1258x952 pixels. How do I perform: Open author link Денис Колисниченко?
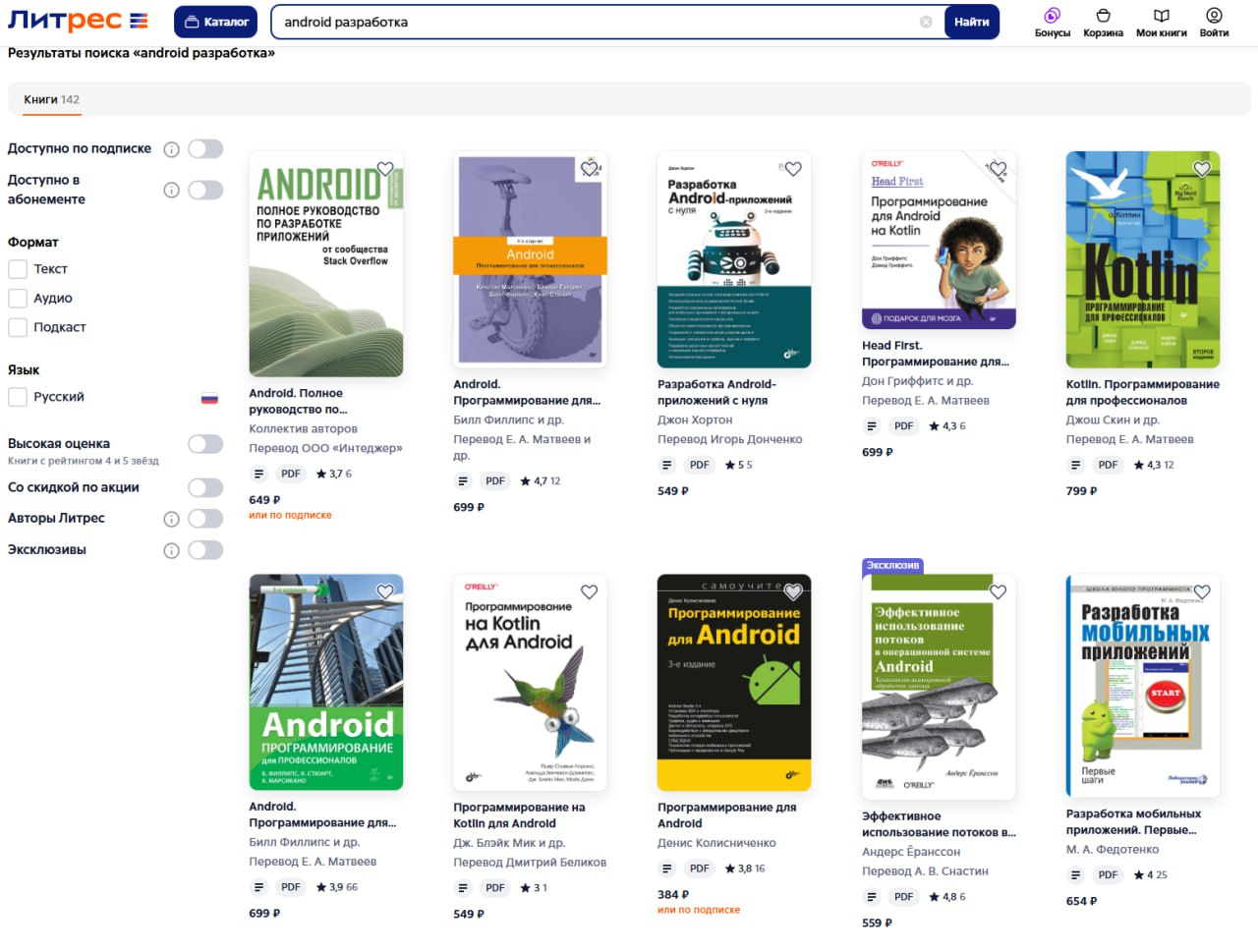716,843
